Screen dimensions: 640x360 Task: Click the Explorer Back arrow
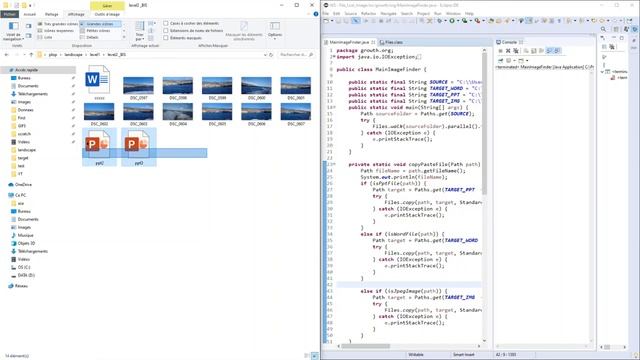pos(7,54)
